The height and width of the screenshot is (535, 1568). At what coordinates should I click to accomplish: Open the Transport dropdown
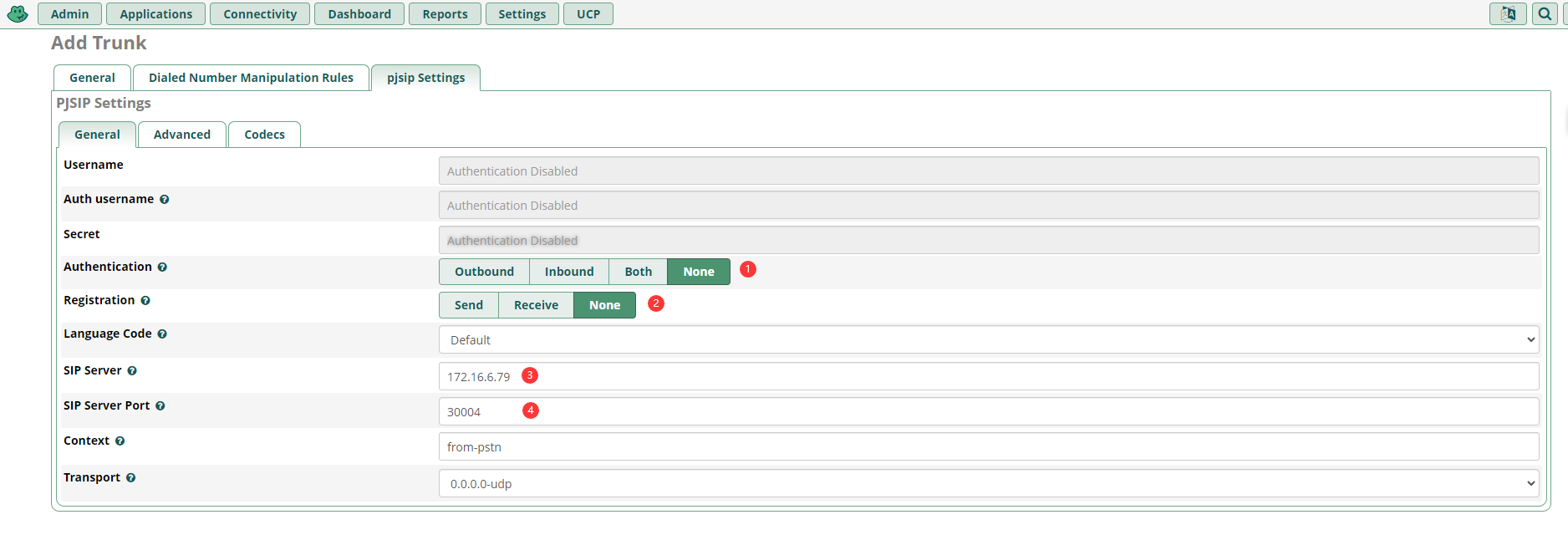pyautogui.click(x=989, y=484)
